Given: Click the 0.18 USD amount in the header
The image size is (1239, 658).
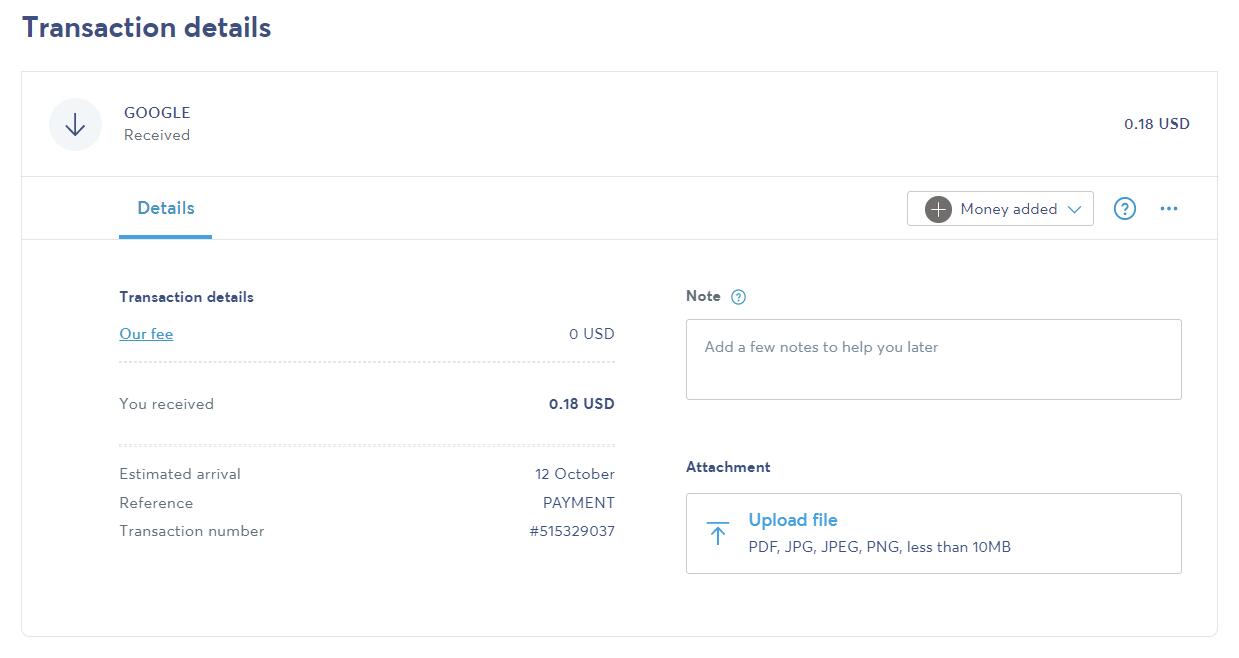Looking at the screenshot, I should (x=1156, y=124).
